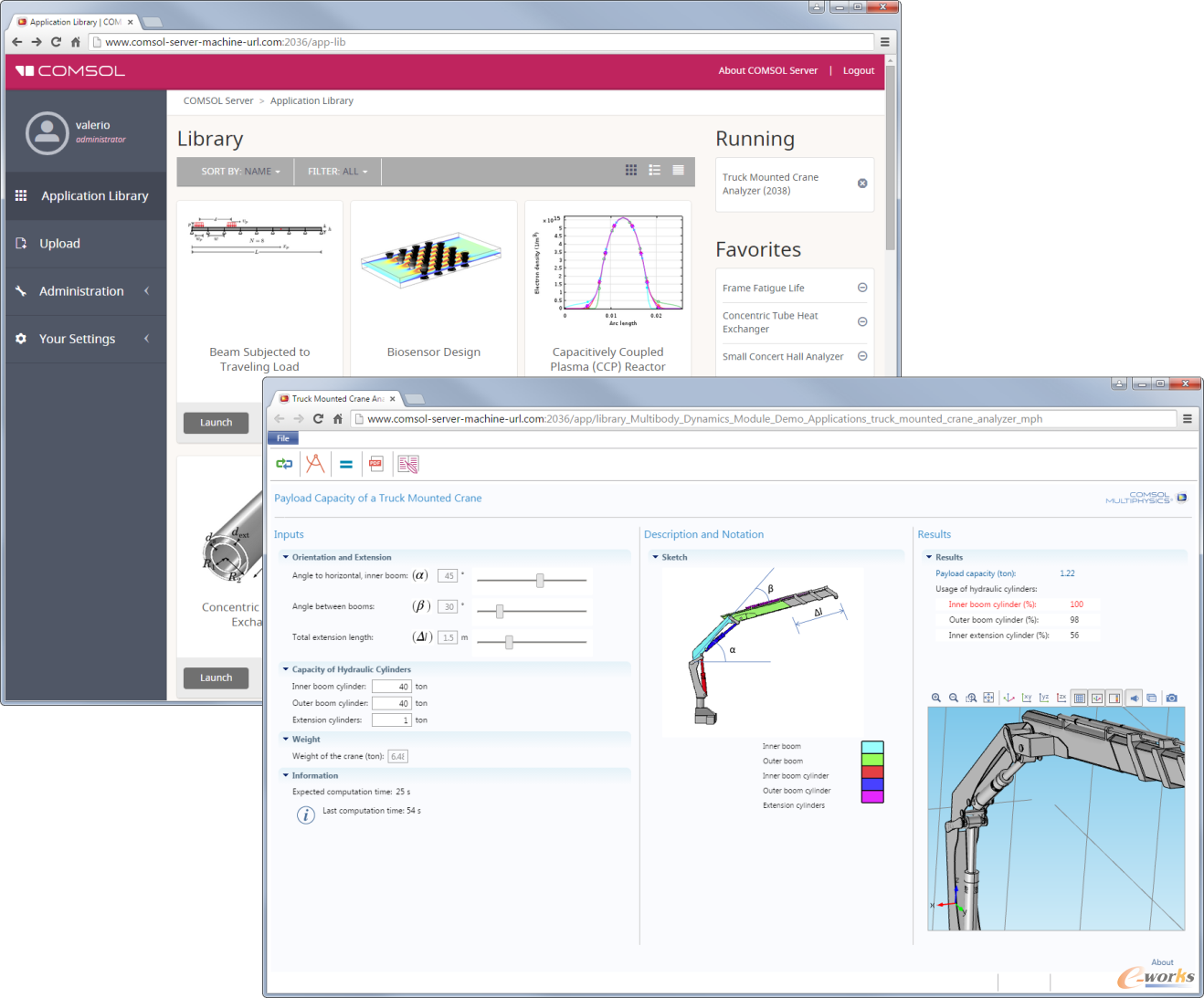Screen dimensions: 1204x998
Task: Collapse Information section
Action: (x=286, y=775)
